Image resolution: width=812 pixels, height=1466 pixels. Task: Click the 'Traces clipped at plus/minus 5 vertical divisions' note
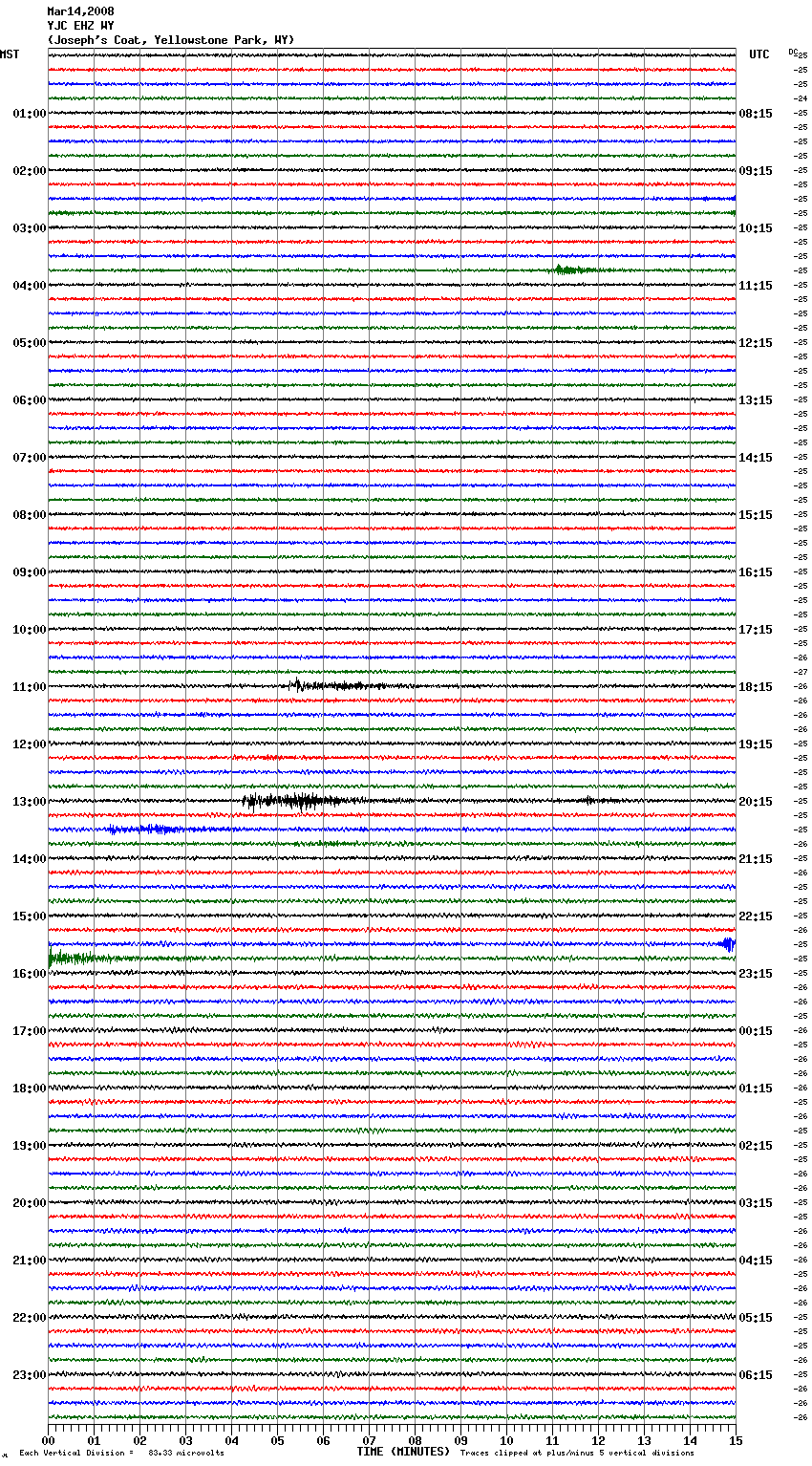pyautogui.click(x=577, y=1454)
